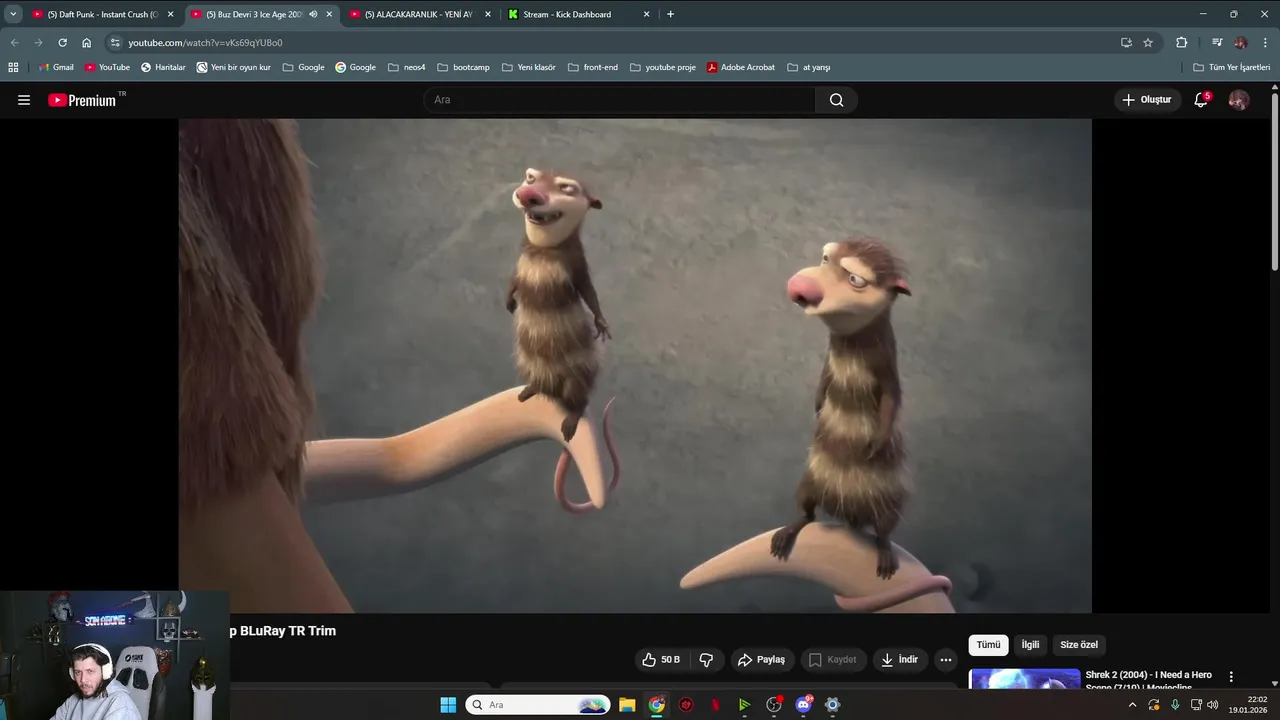Open File Explorer from the taskbar
Screen dimensions: 1280x720
pos(627,705)
